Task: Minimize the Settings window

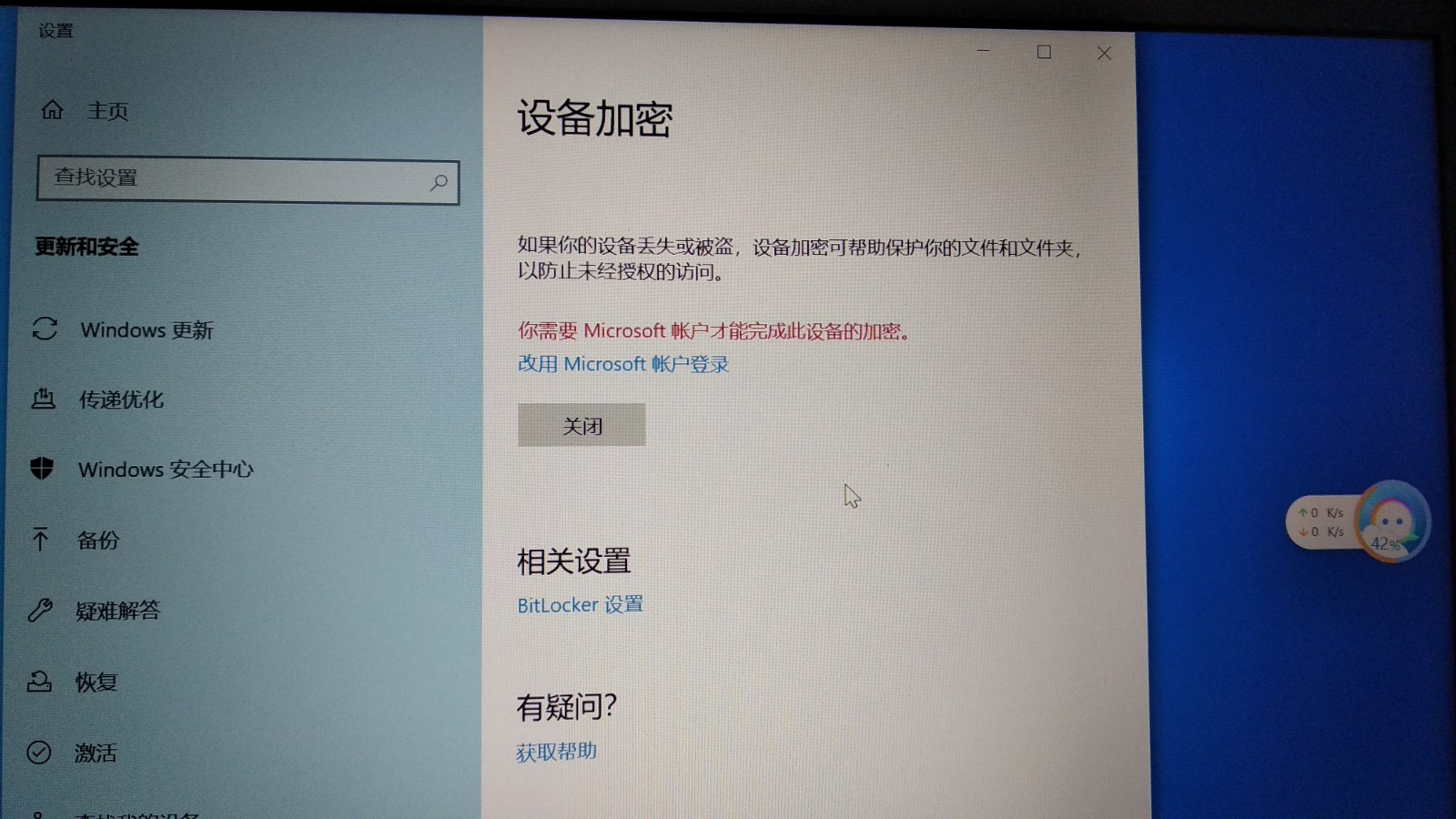Action: click(983, 51)
